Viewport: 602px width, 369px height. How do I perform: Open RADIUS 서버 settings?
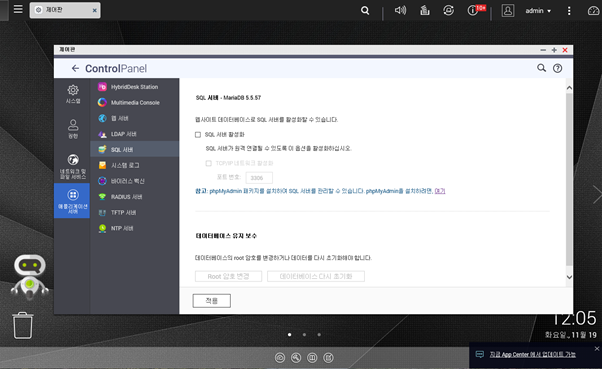(x=134, y=197)
